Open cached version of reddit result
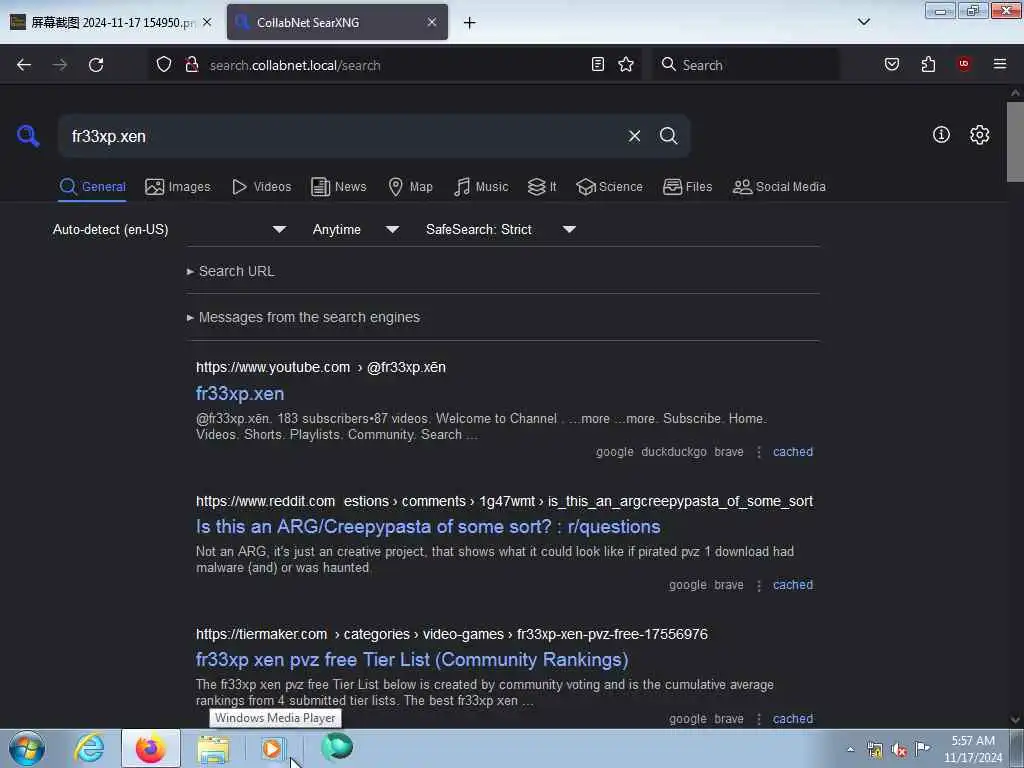The image size is (1024, 768). coord(793,585)
